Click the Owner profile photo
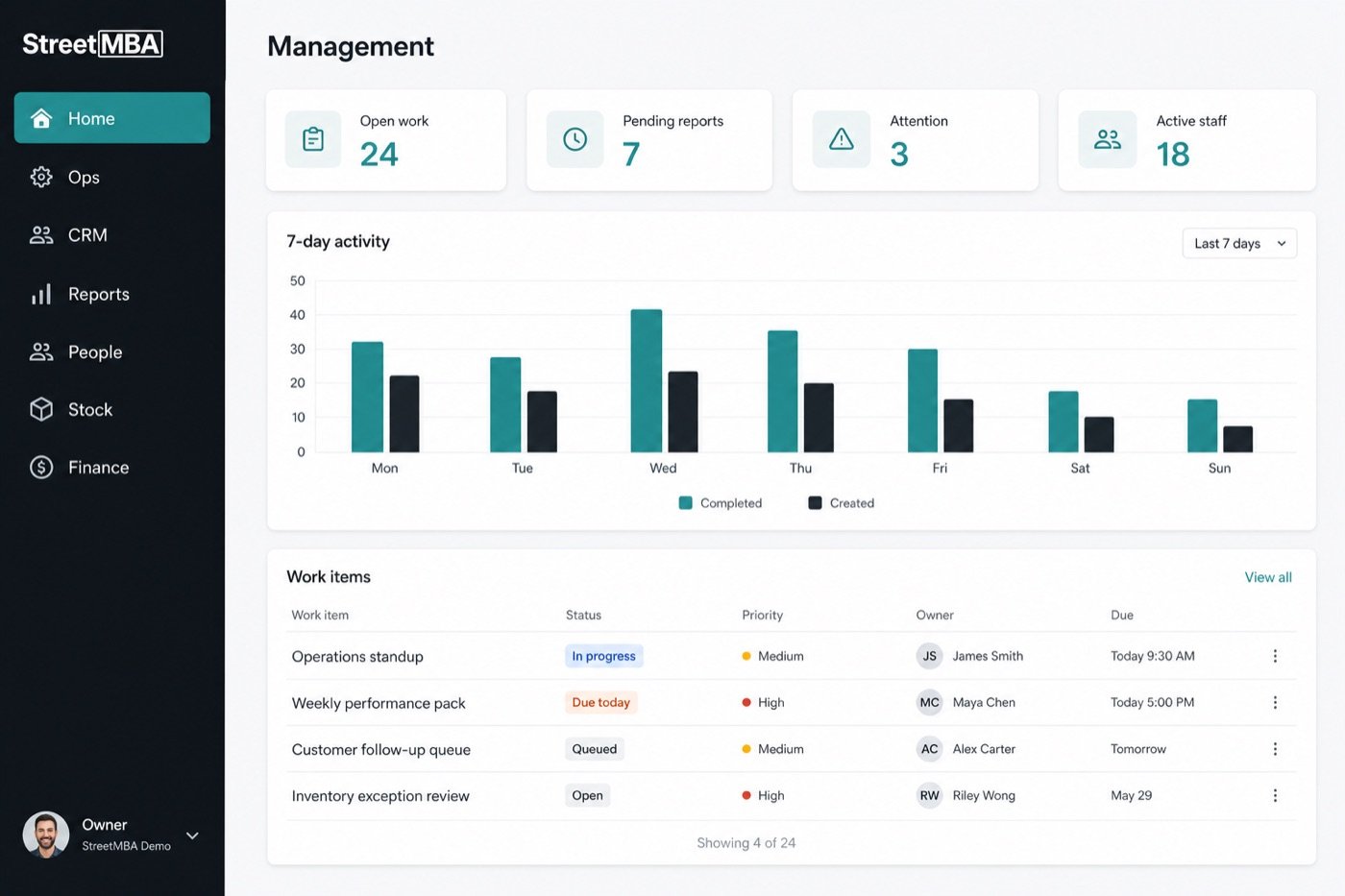The image size is (1345, 896). coord(46,835)
